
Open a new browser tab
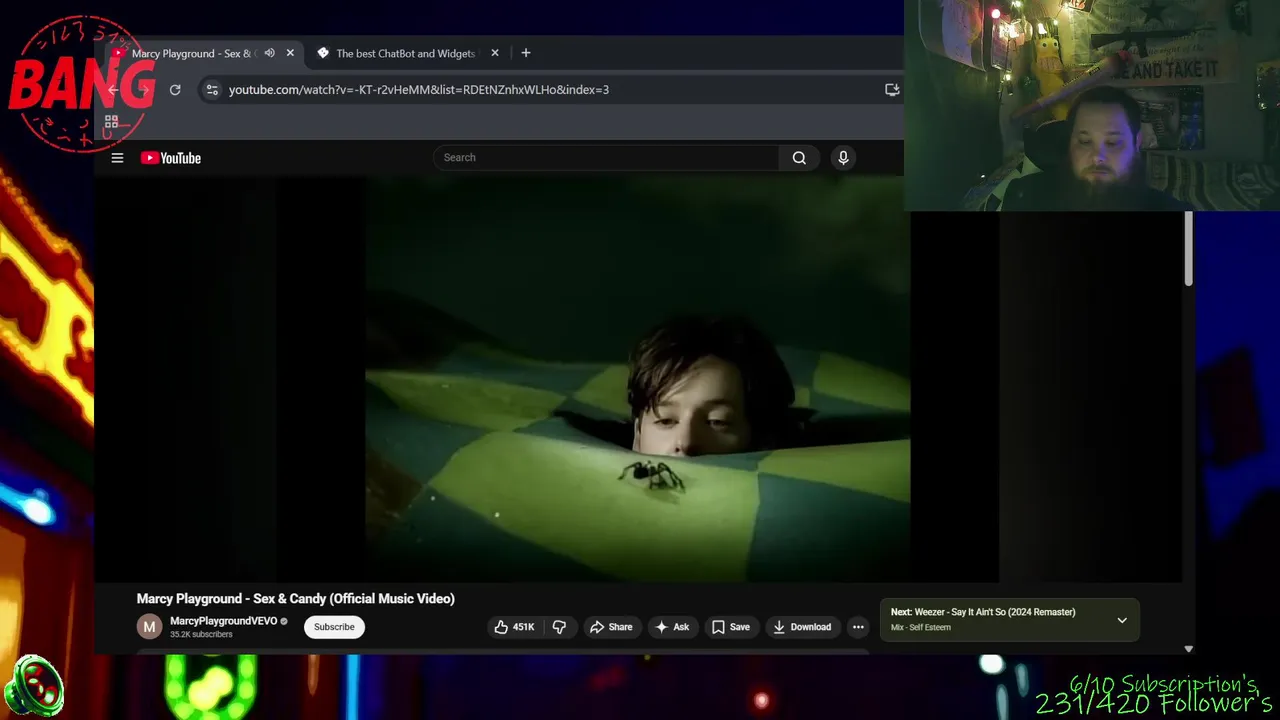coord(526,53)
